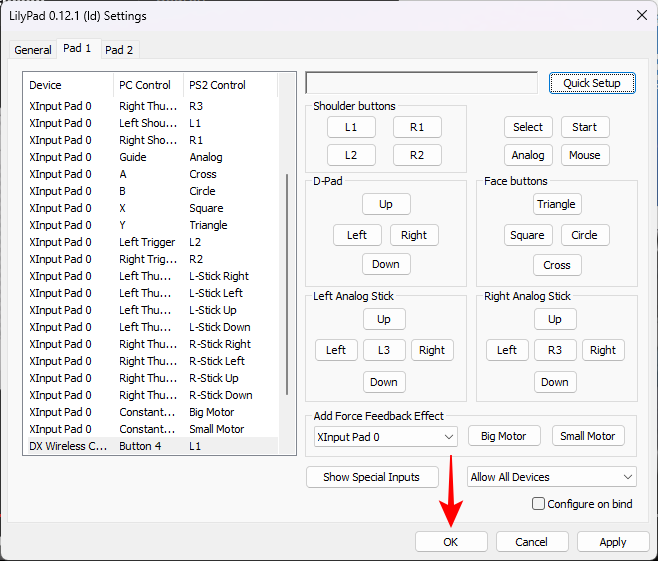Screen dimensions: 658x561
Task: Bind the Square face button
Action: click(528, 235)
